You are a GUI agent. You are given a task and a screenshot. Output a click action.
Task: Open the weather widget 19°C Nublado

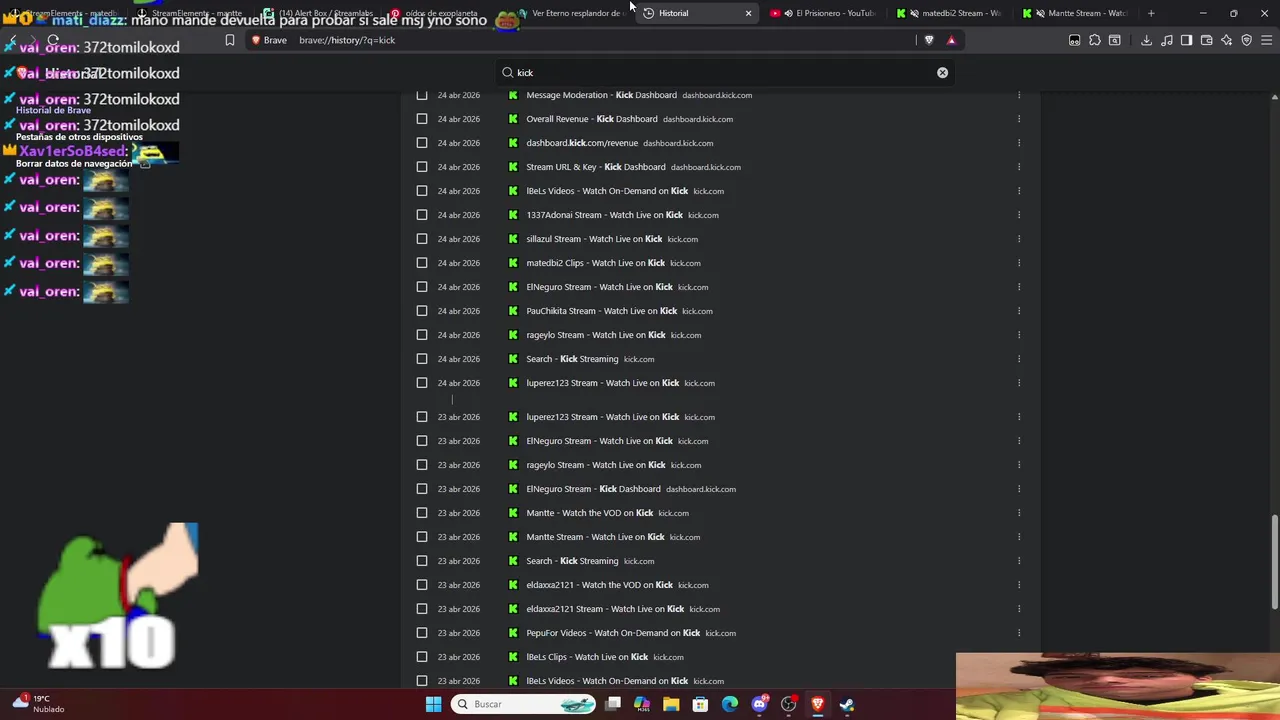pyautogui.click(x=38, y=704)
